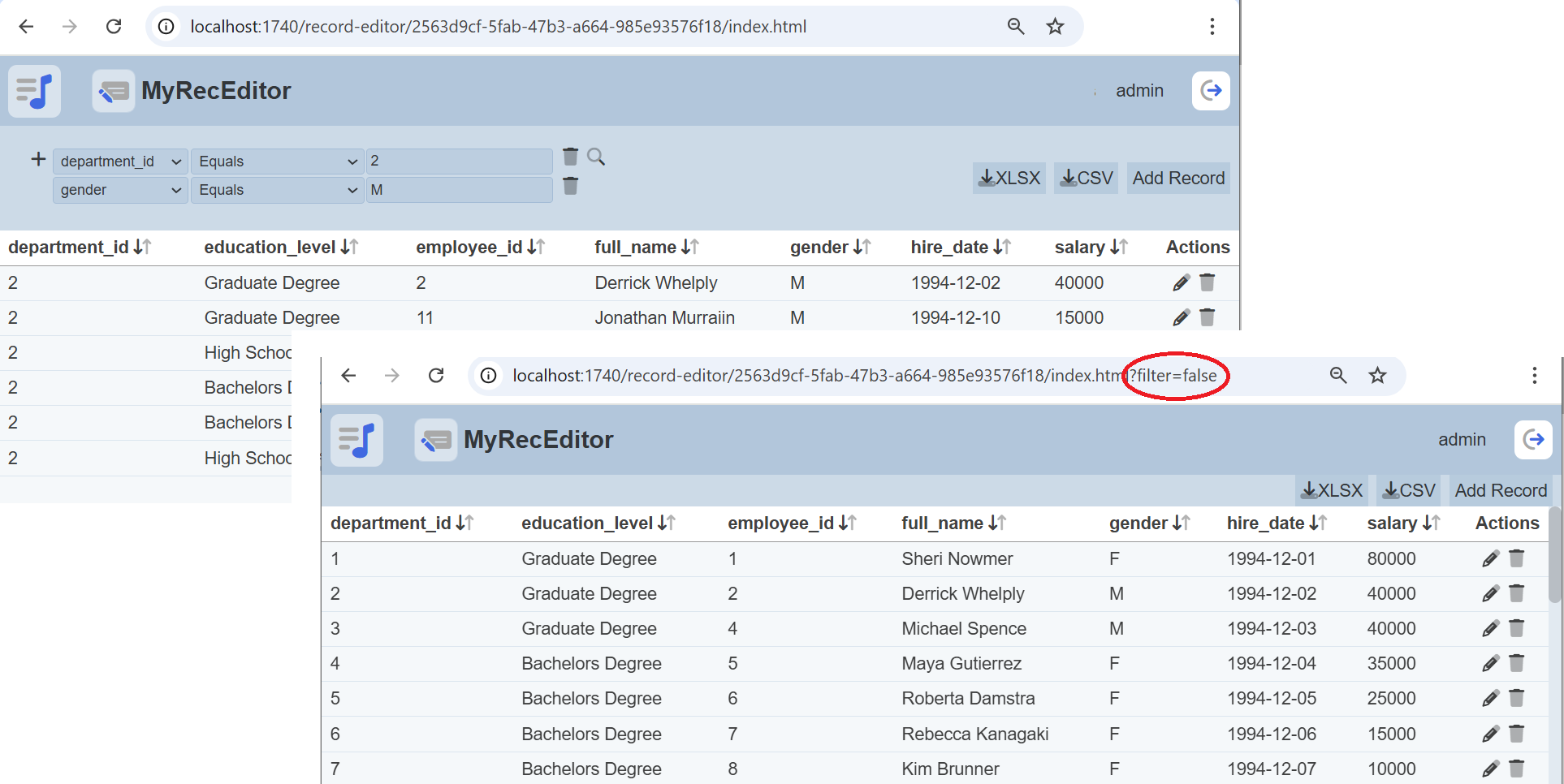The height and width of the screenshot is (784, 1564).
Task: Sort lower table by hire_date
Action: click(1318, 523)
